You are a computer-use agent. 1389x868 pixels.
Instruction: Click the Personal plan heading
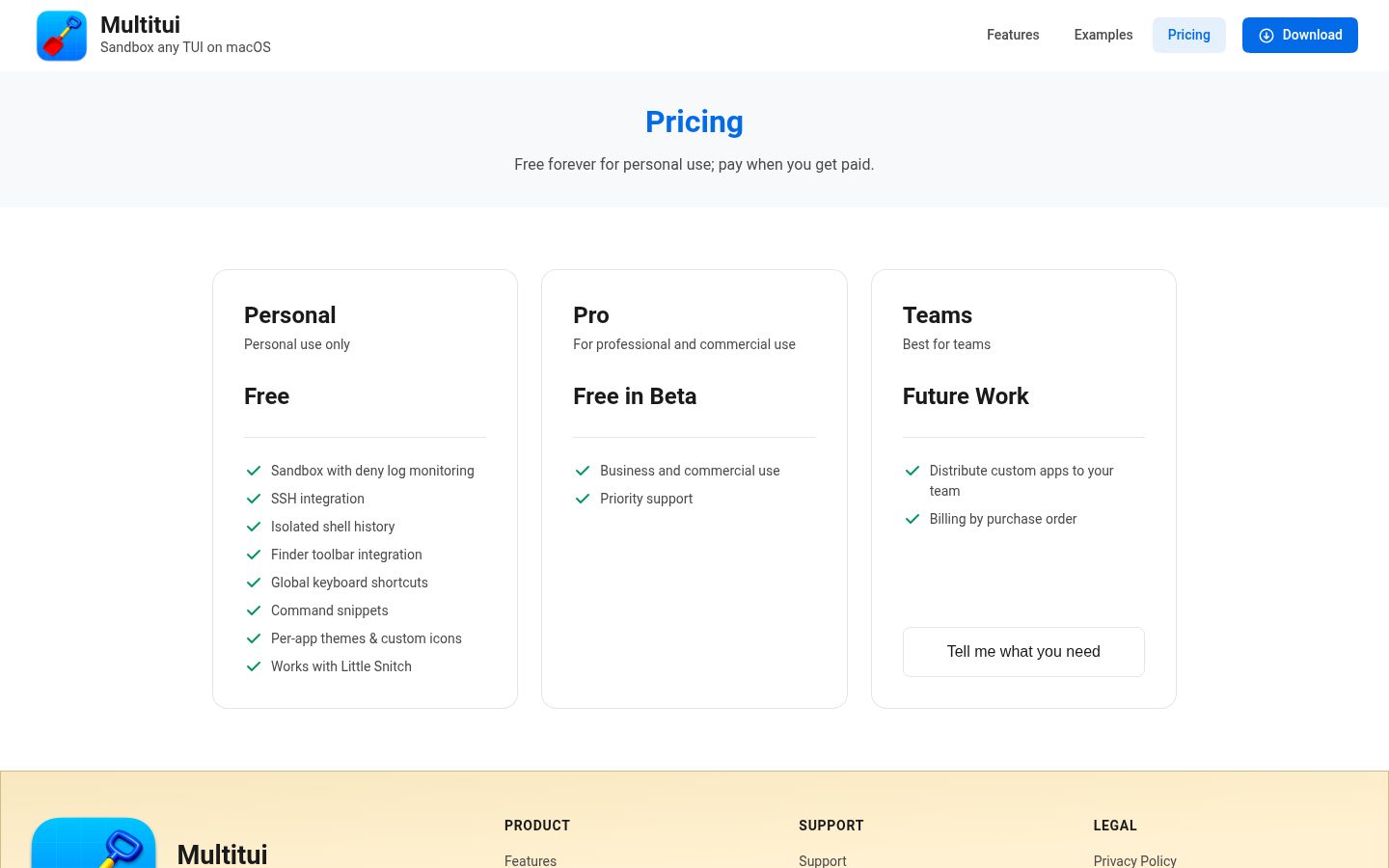[290, 315]
